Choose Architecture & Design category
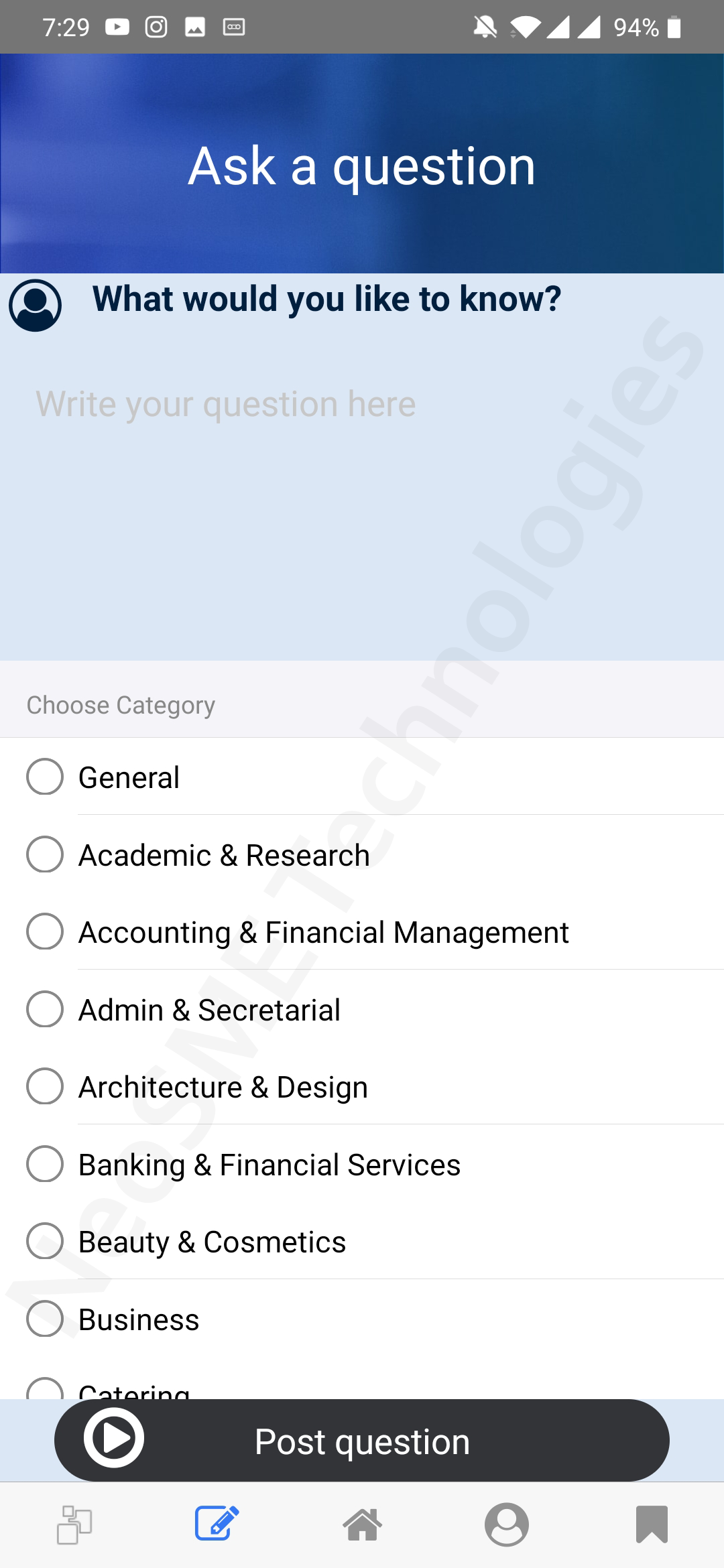The width and height of the screenshot is (724, 1568). tap(44, 1088)
